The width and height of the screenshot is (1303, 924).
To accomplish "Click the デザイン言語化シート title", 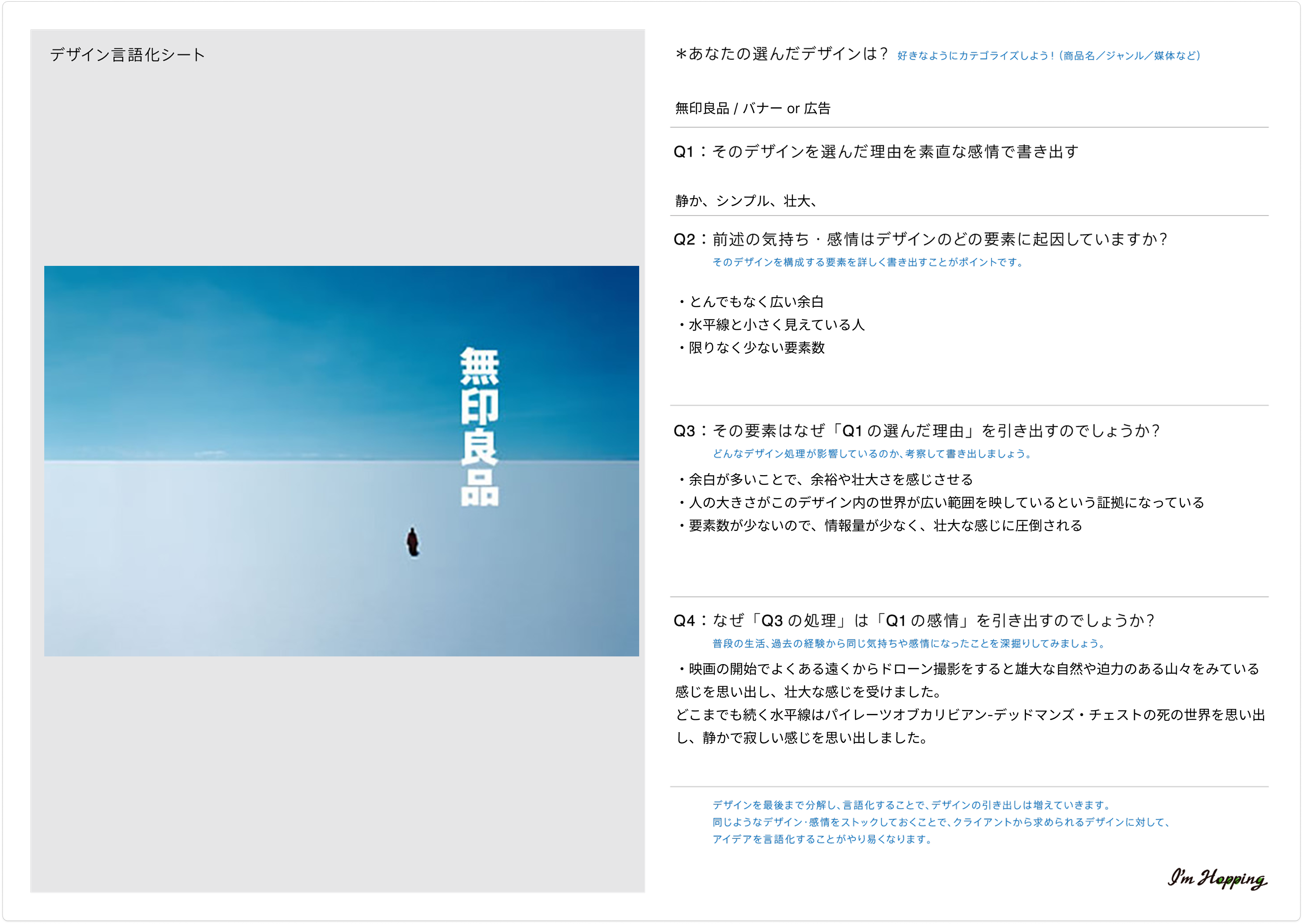I will 126,54.
